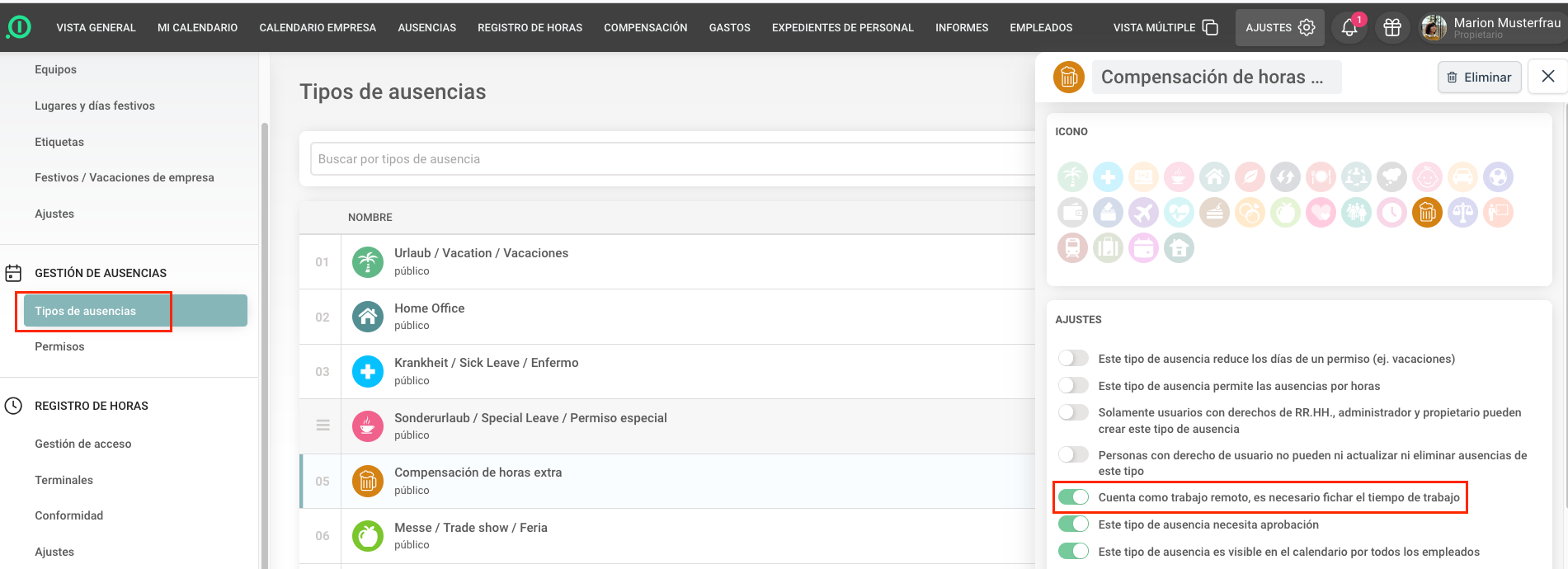Choose the train icon
1568x569 pixels.
[1072, 248]
